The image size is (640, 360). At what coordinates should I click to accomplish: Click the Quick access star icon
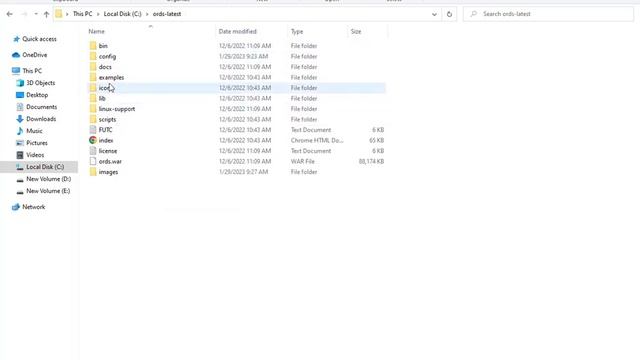[16, 39]
